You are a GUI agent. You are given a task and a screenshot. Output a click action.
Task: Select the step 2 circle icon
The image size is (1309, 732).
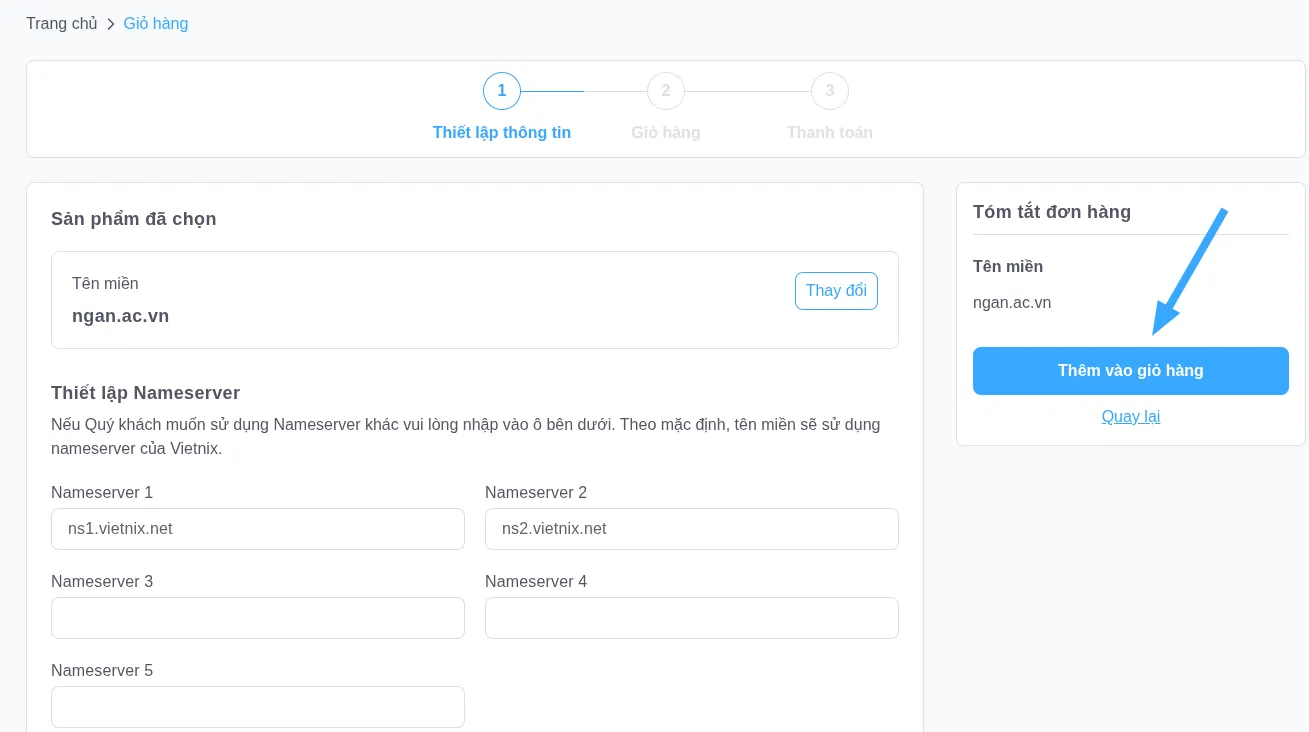[665, 91]
